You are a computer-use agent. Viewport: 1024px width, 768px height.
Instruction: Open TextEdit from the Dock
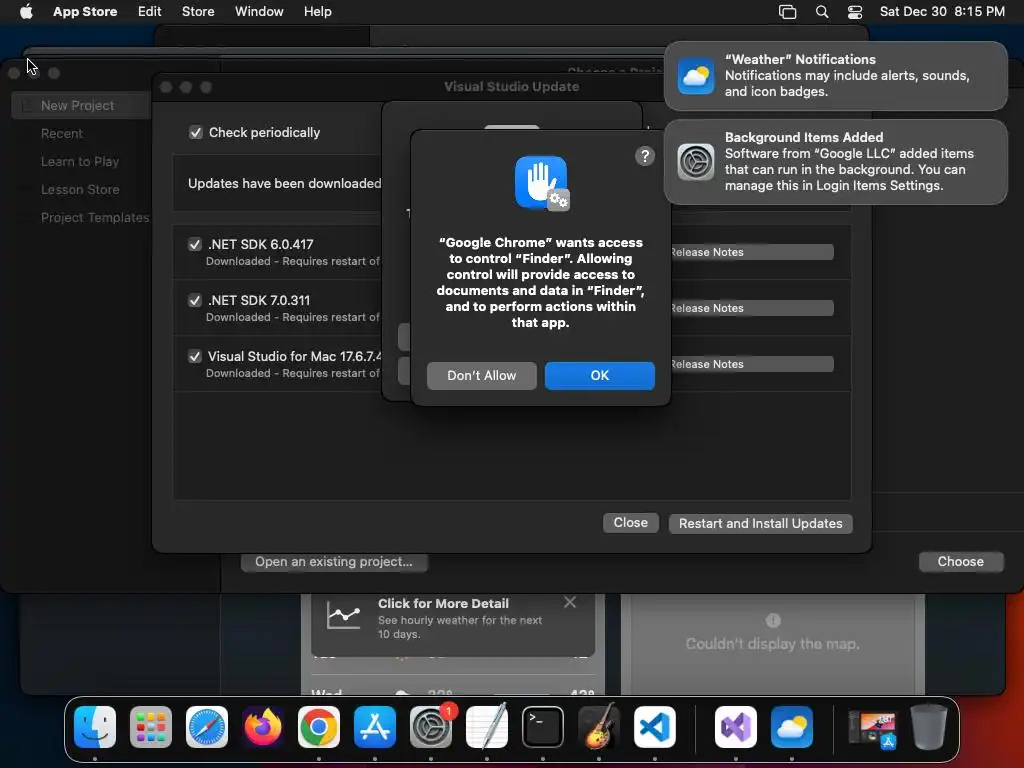point(487,727)
